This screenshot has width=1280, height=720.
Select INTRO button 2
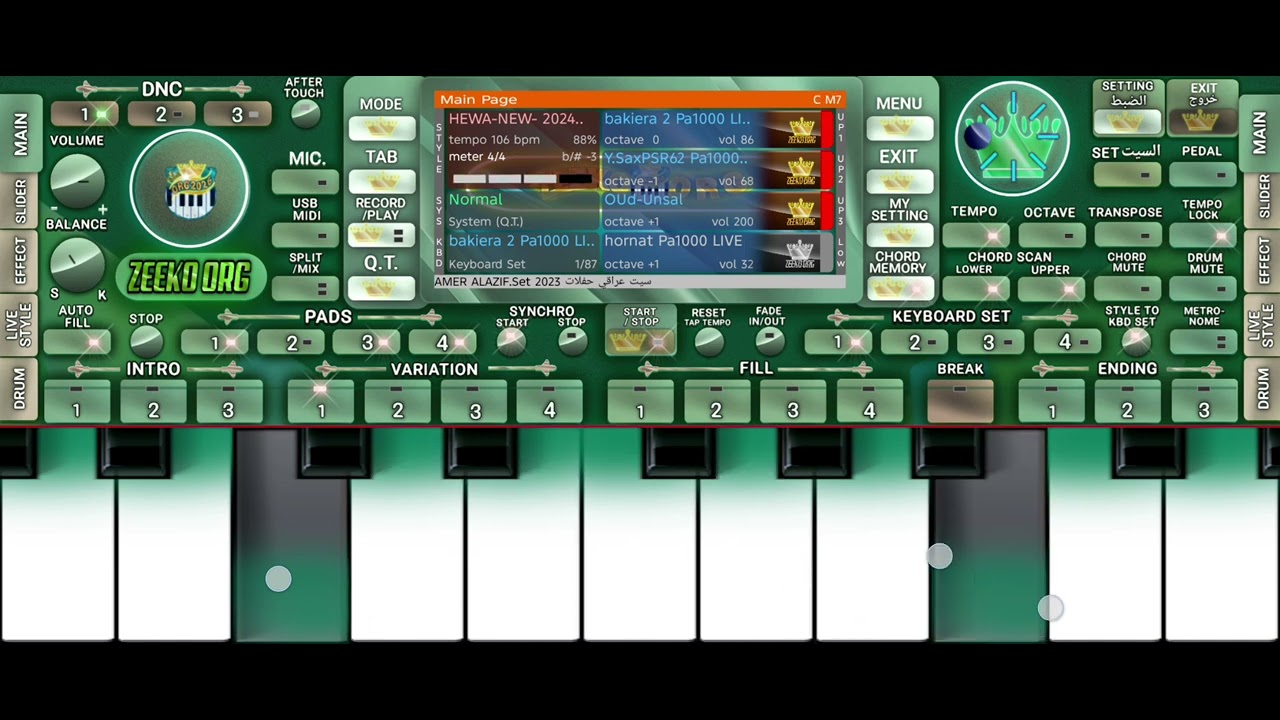click(x=153, y=400)
